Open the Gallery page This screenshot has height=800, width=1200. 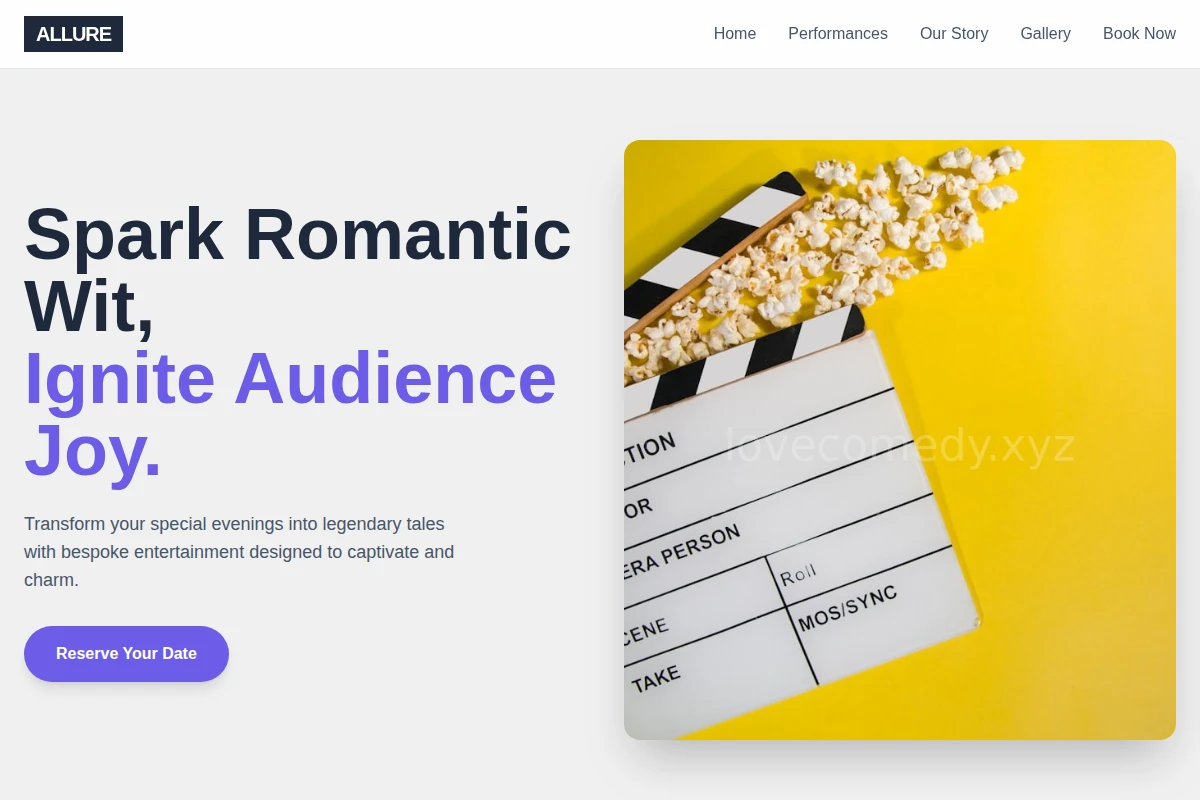(1045, 34)
